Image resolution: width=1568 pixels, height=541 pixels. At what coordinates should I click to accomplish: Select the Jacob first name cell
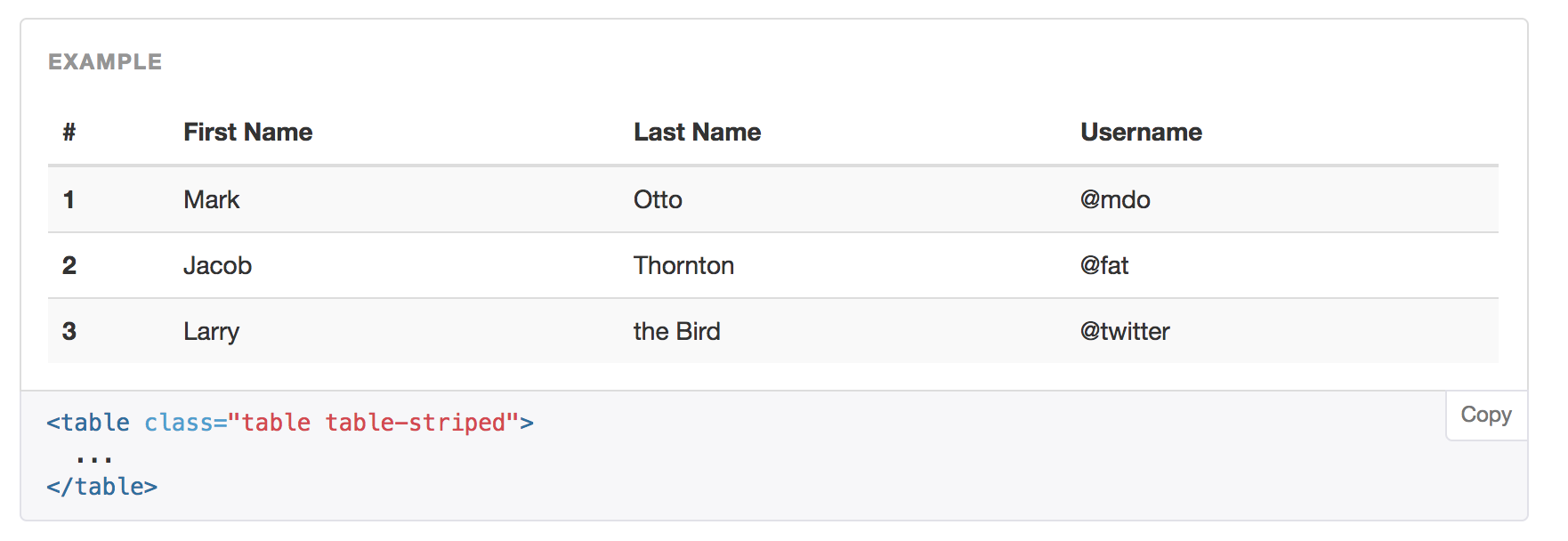click(217, 265)
